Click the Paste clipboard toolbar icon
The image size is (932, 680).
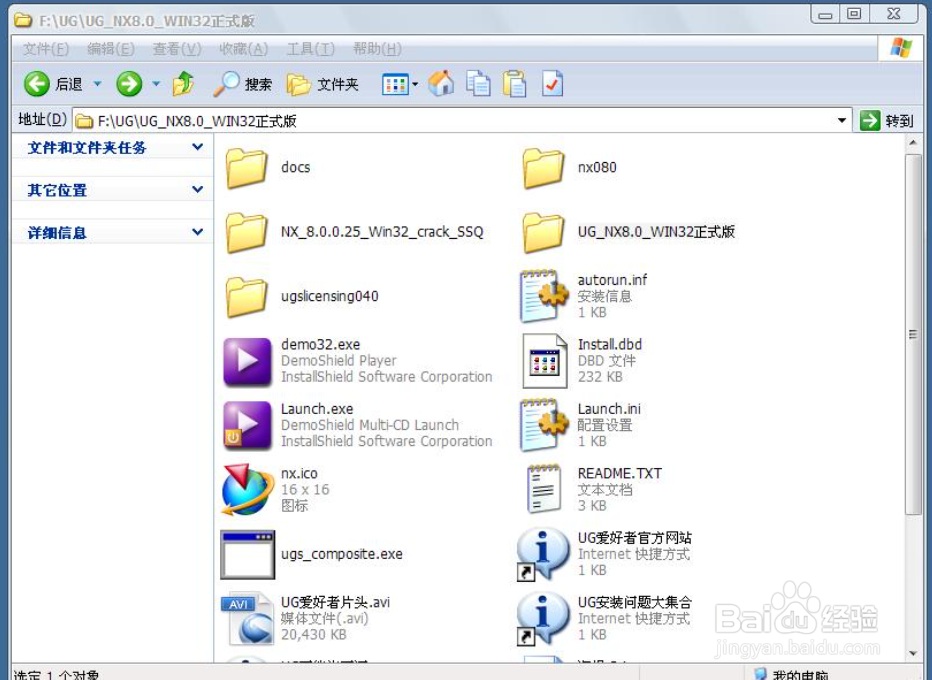pyautogui.click(x=515, y=84)
